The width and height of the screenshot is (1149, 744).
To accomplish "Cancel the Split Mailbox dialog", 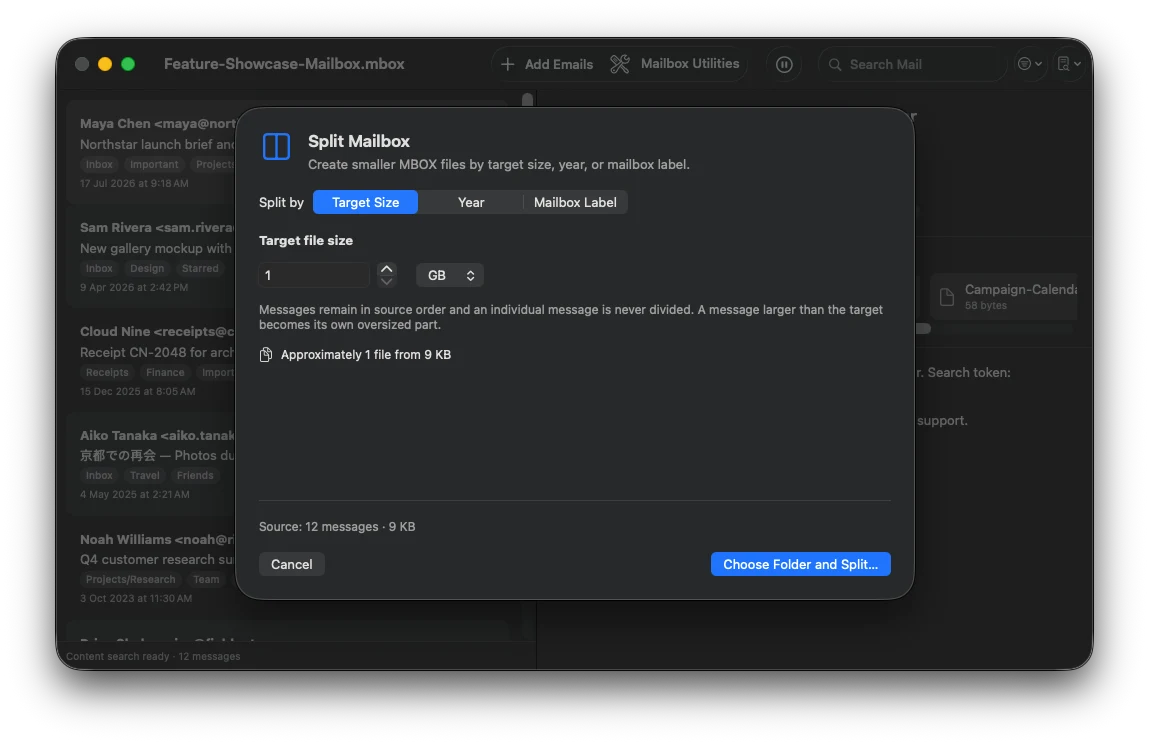I will (292, 564).
